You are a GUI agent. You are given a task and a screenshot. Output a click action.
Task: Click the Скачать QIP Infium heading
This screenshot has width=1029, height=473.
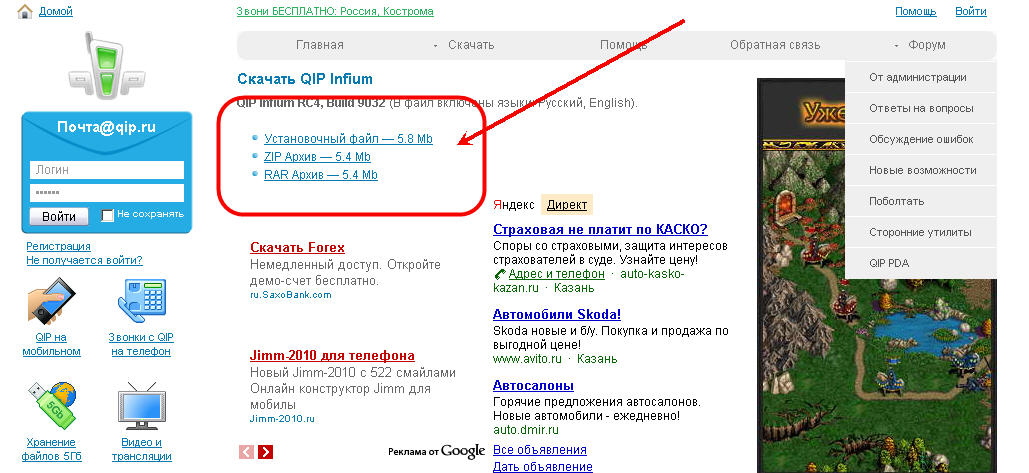click(x=304, y=79)
